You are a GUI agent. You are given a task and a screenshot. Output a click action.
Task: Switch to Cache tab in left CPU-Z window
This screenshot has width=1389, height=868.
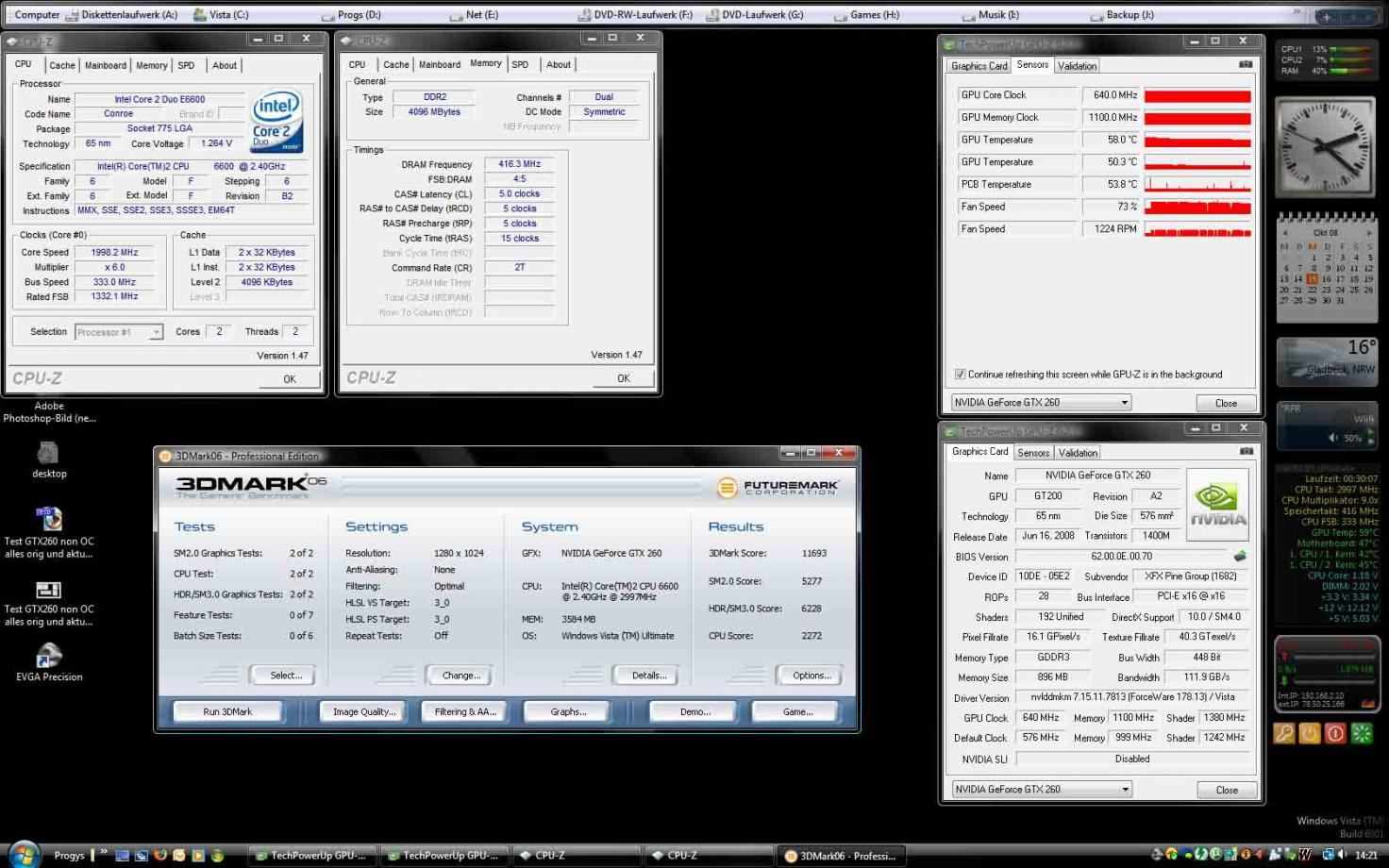click(62, 65)
